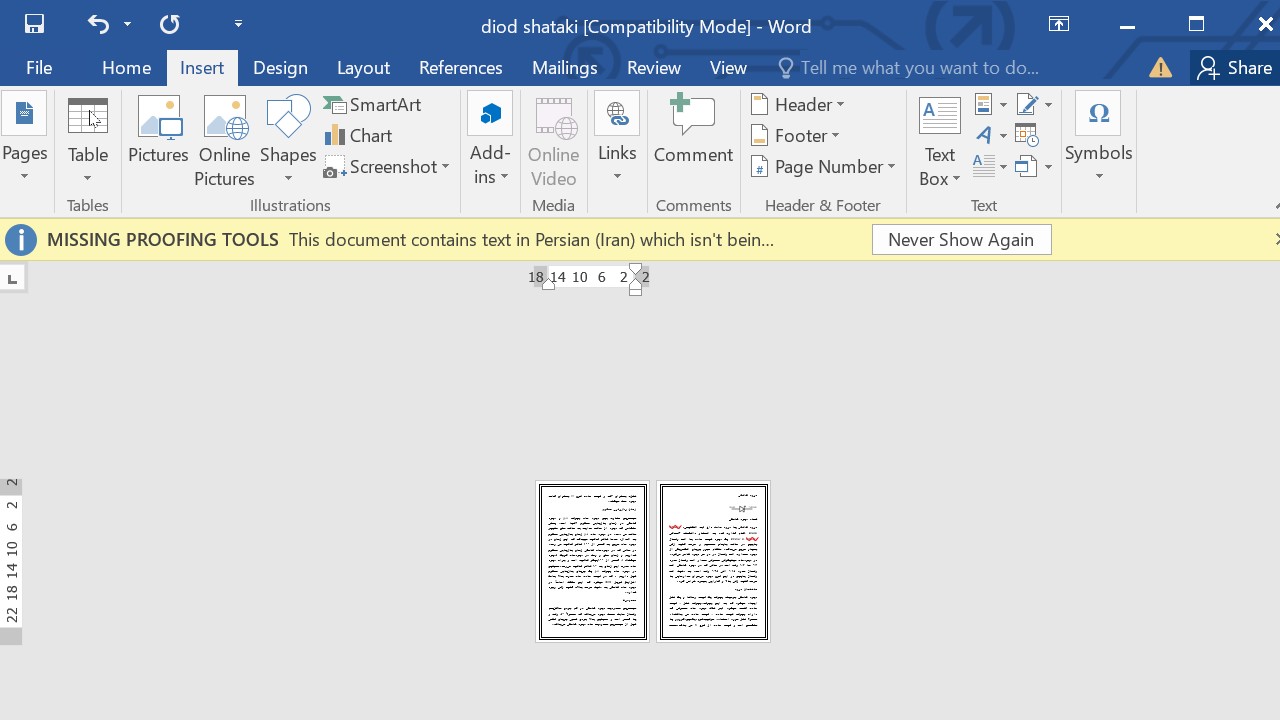Open the View tab
The height and width of the screenshot is (720, 1280).
(x=728, y=68)
